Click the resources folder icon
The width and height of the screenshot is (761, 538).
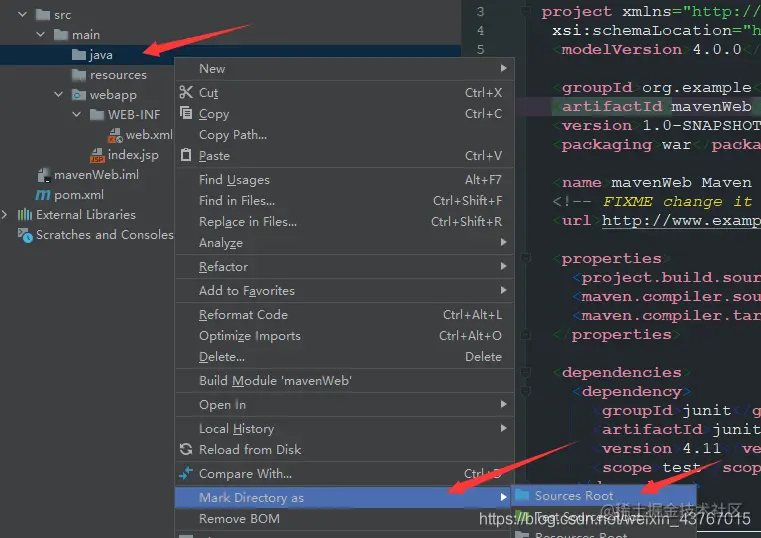click(x=79, y=75)
